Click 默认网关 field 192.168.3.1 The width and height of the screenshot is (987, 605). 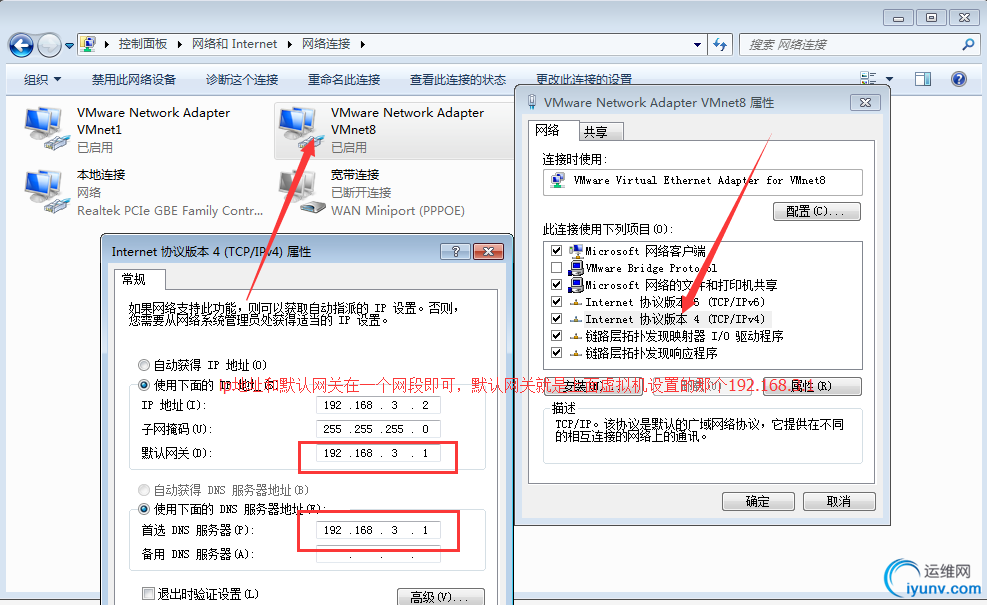[378, 453]
